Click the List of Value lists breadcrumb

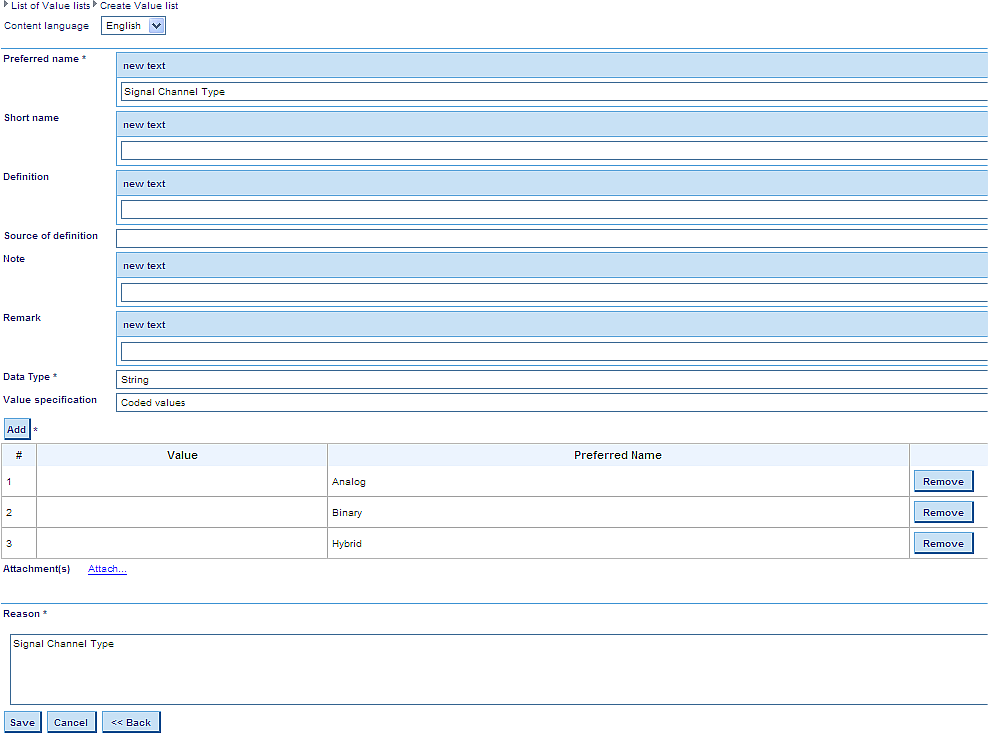(x=50, y=6)
